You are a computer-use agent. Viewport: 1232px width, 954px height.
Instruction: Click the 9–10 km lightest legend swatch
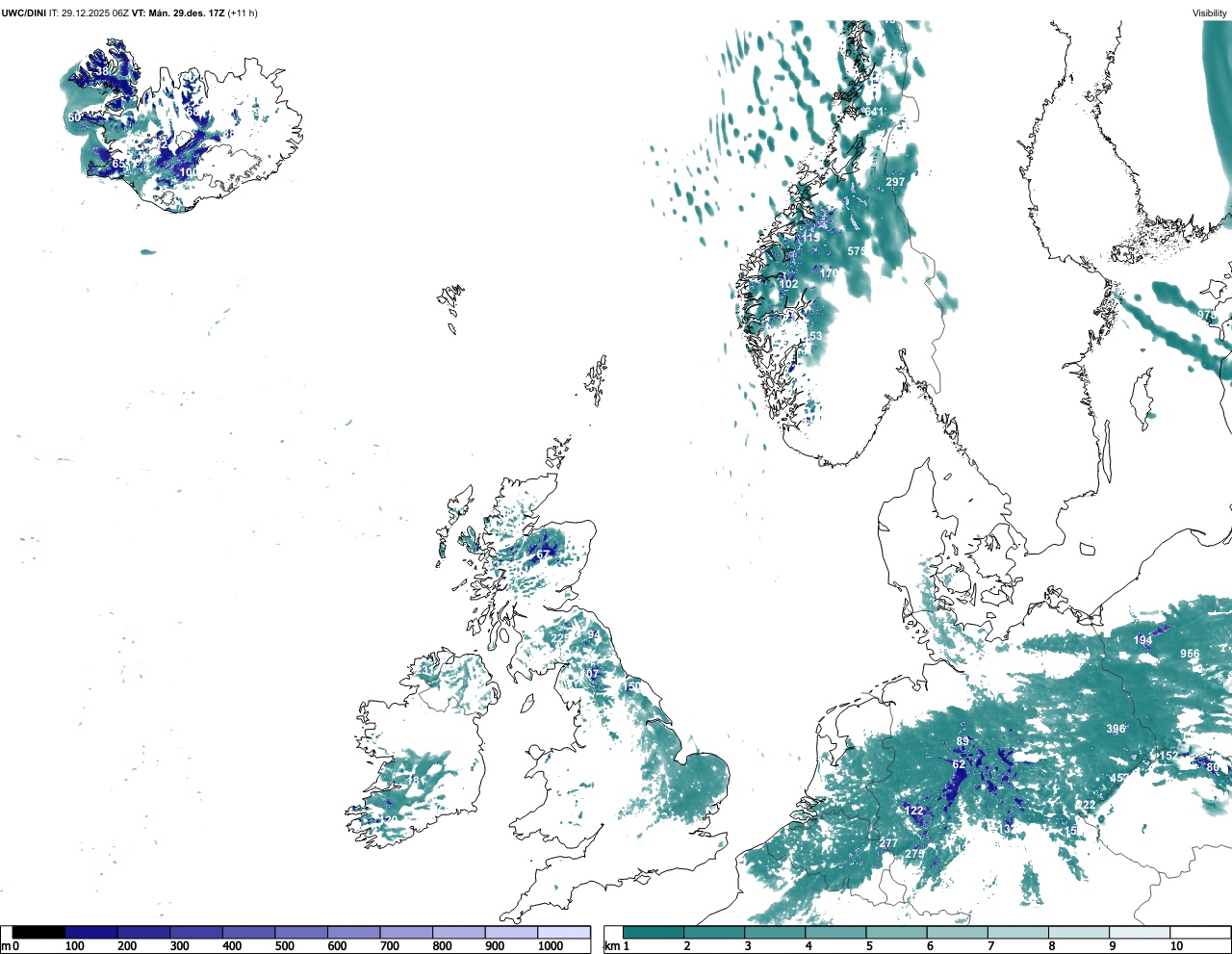tap(1140, 933)
